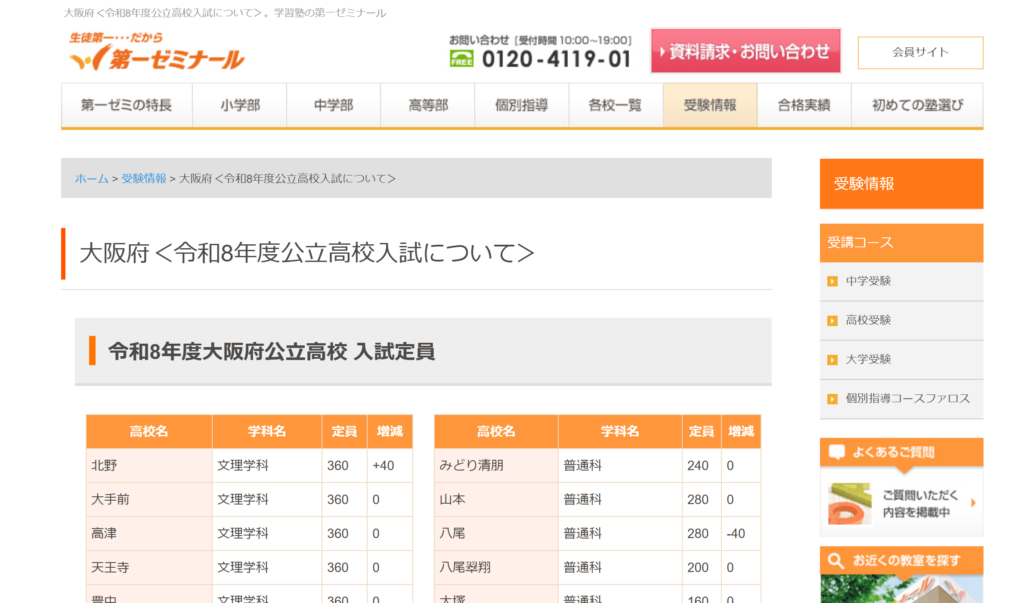Viewport: 1024px width, 603px height.
Task: Click the 八尾 table cell
Action: tap(496, 534)
